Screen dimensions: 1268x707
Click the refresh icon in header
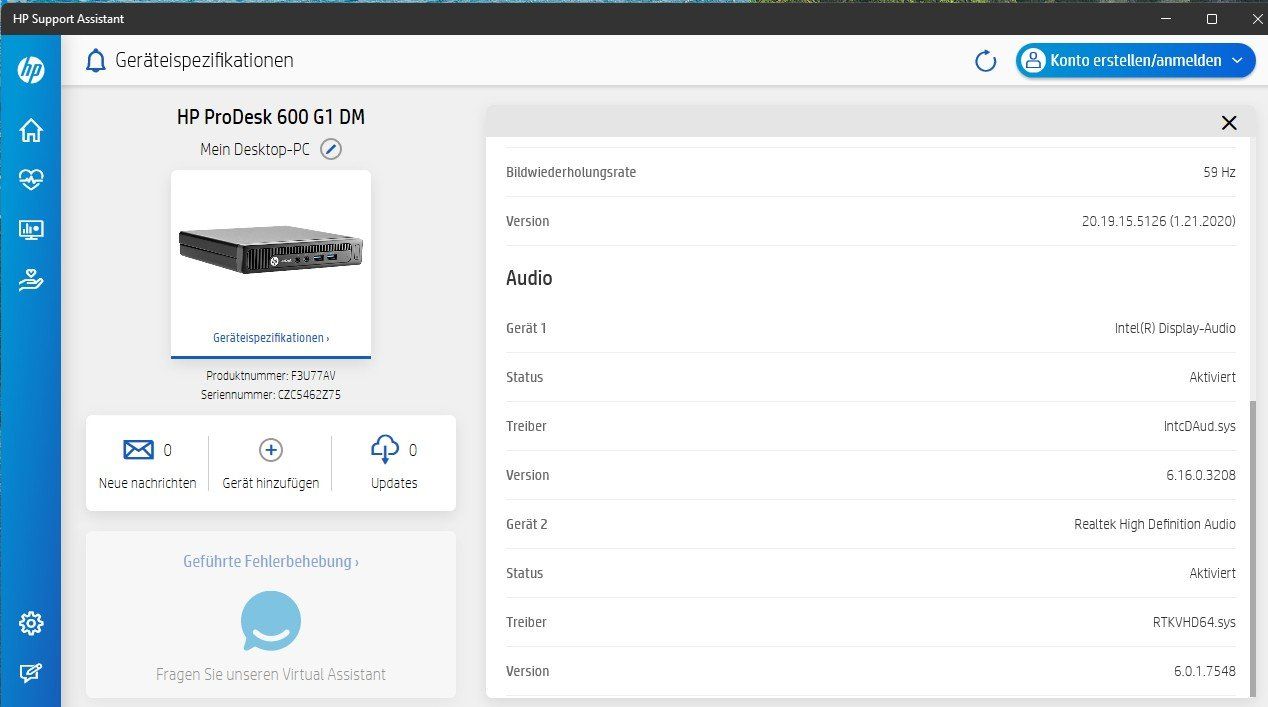point(986,61)
